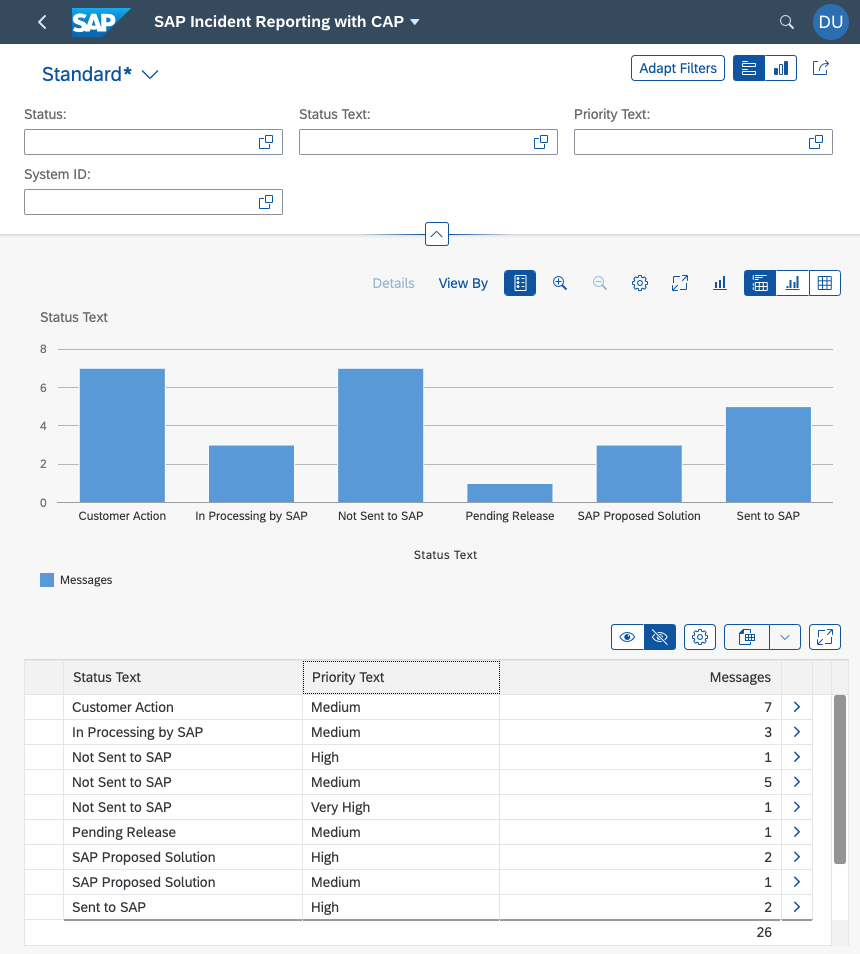860x954 pixels.
Task: Show table only view
Action: 825,283
